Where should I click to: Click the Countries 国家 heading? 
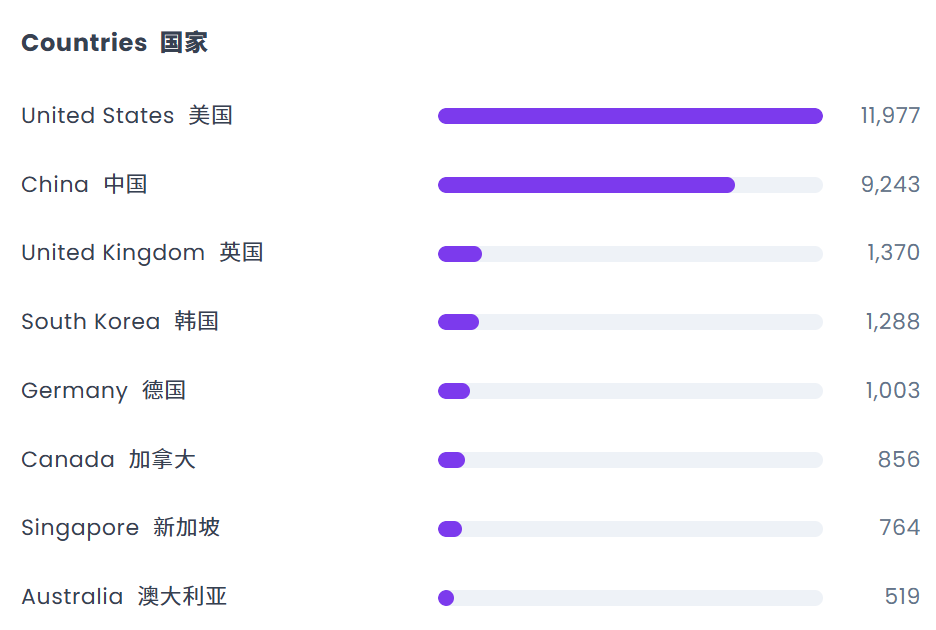point(115,43)
